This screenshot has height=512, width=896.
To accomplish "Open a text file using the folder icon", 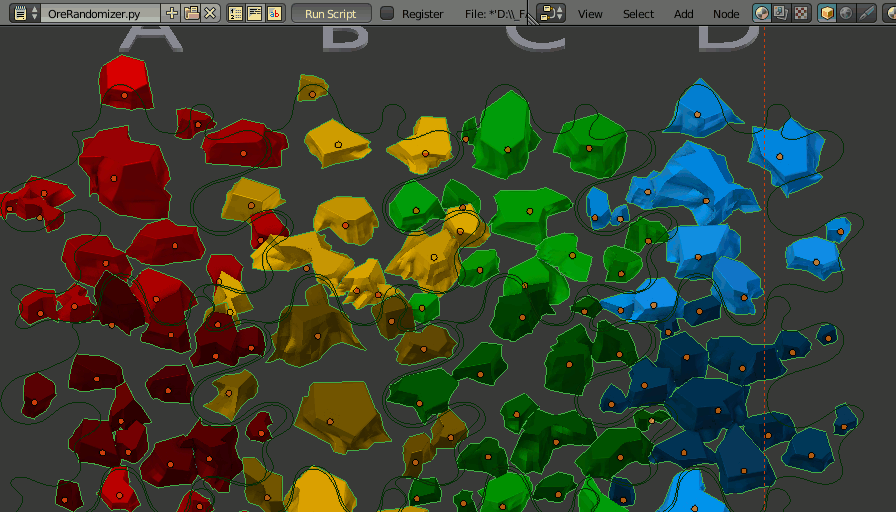I will tap(191, 13).
